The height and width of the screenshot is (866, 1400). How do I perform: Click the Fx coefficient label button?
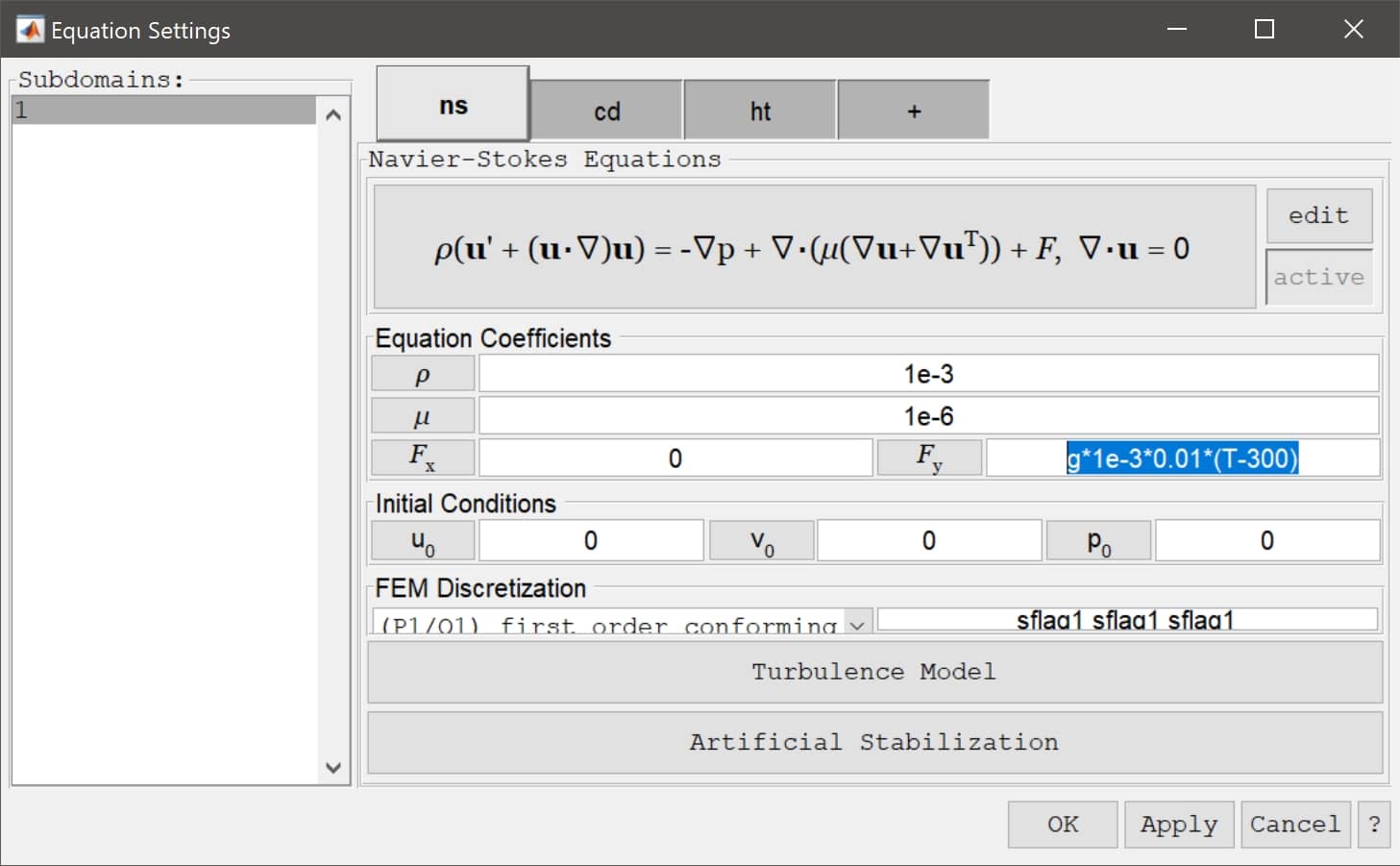(423, 458)
